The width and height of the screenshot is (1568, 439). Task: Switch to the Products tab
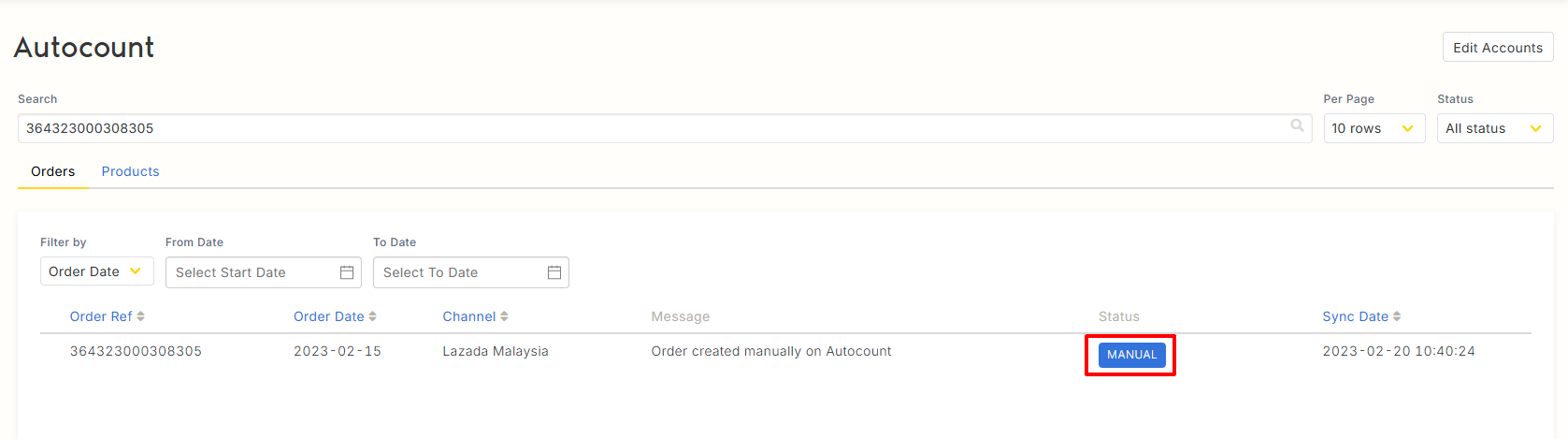[x=130, y=171]
